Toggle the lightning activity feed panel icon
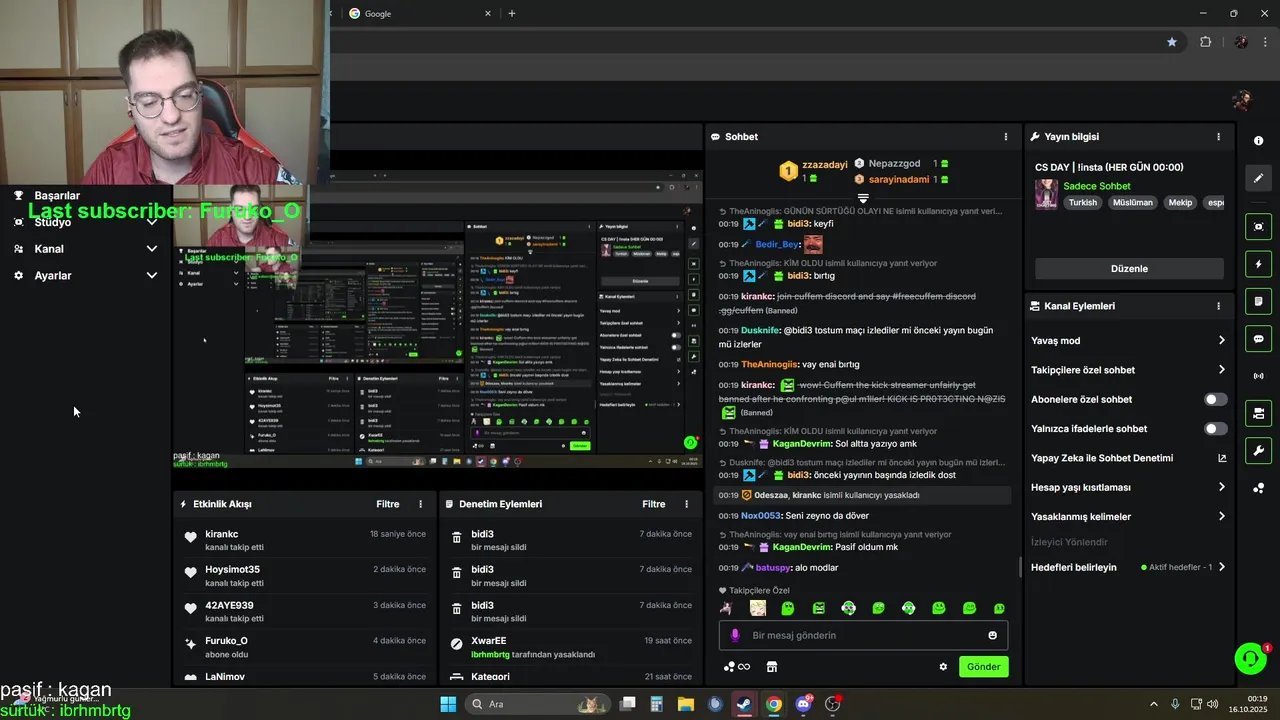1280x720 pixels. 1258,264
